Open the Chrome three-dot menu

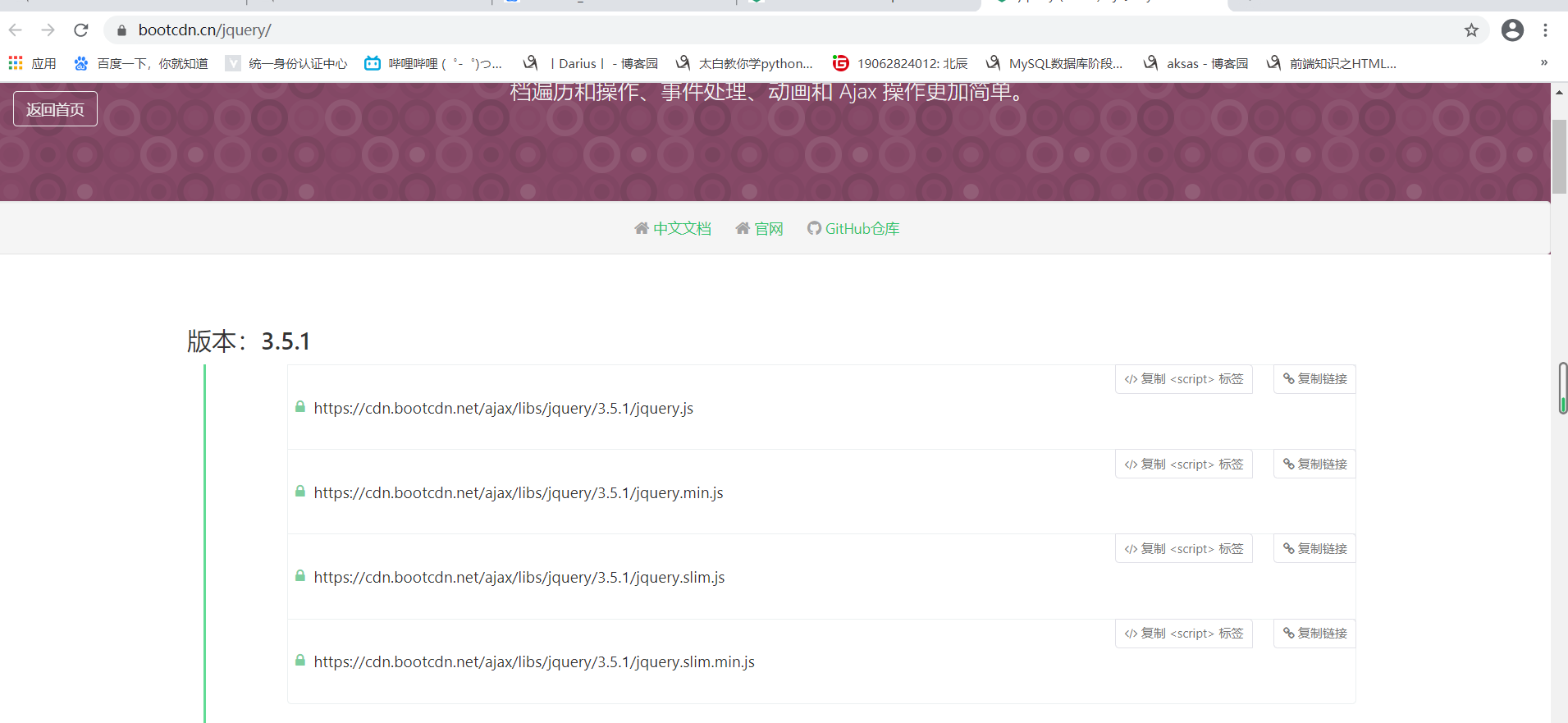(x=1545, y=30)
